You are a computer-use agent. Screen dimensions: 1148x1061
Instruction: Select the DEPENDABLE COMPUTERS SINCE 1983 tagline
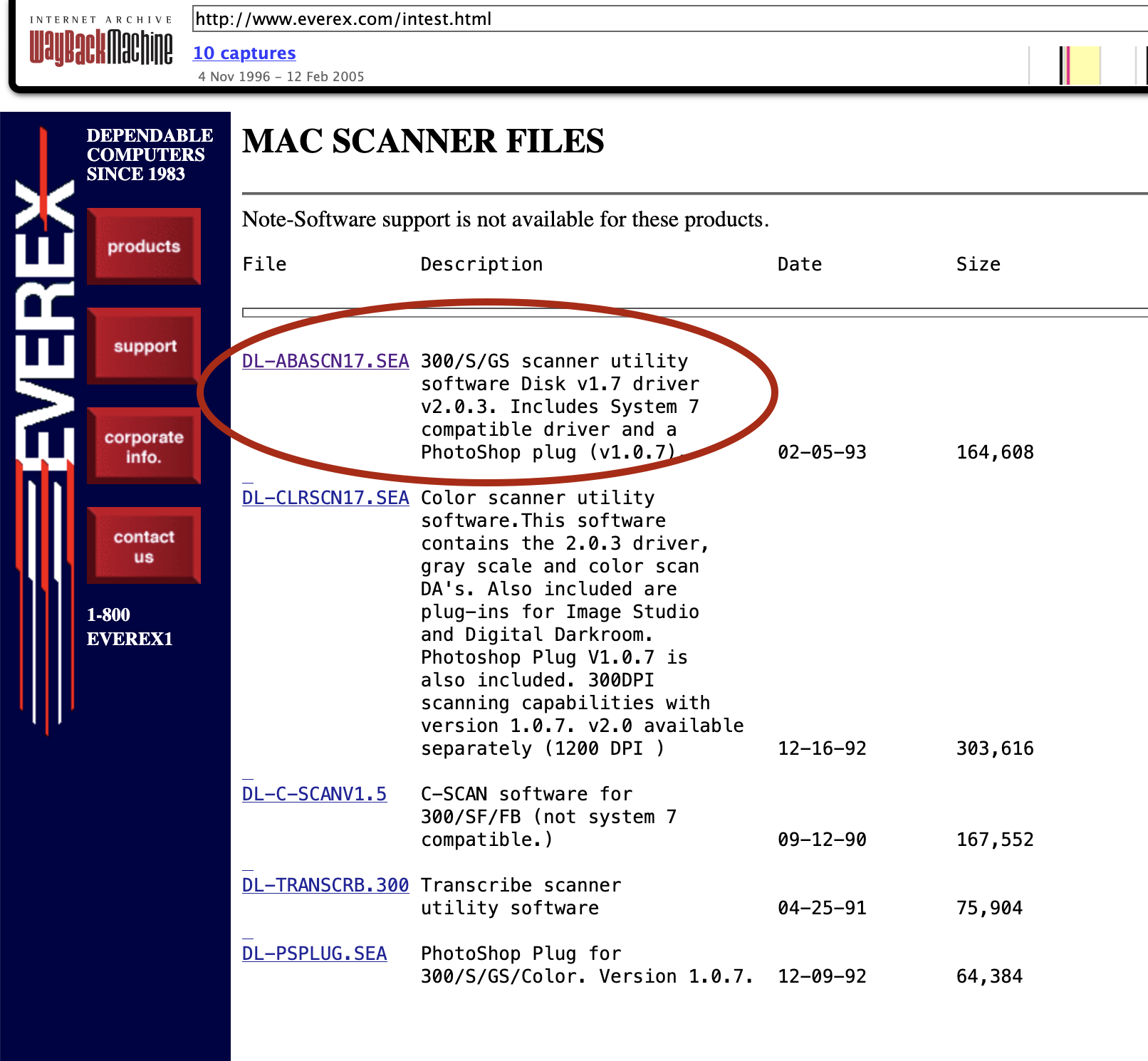tap(150, 155)
